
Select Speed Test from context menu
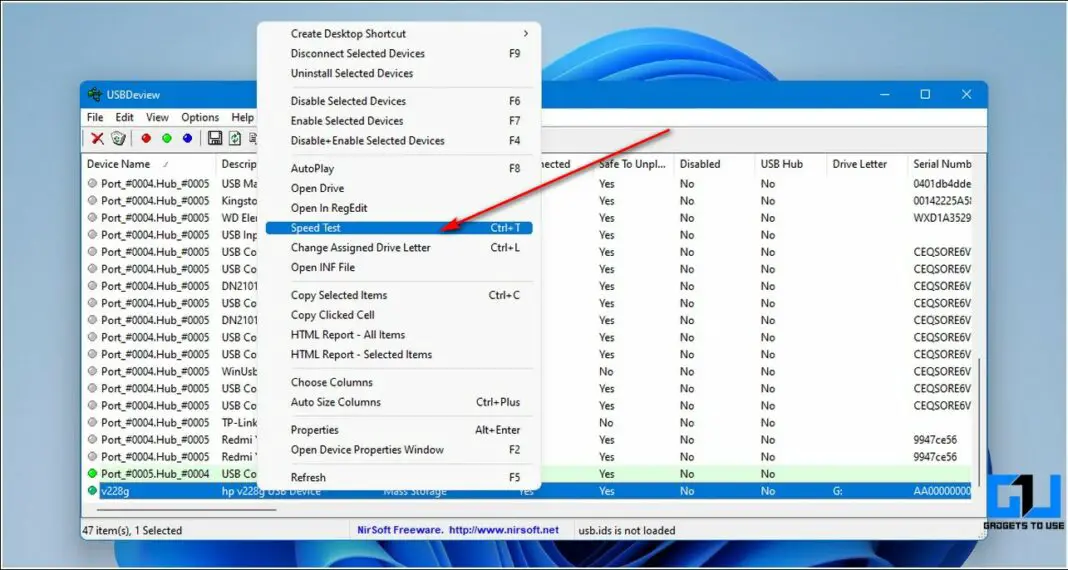(x=316, y=228)
